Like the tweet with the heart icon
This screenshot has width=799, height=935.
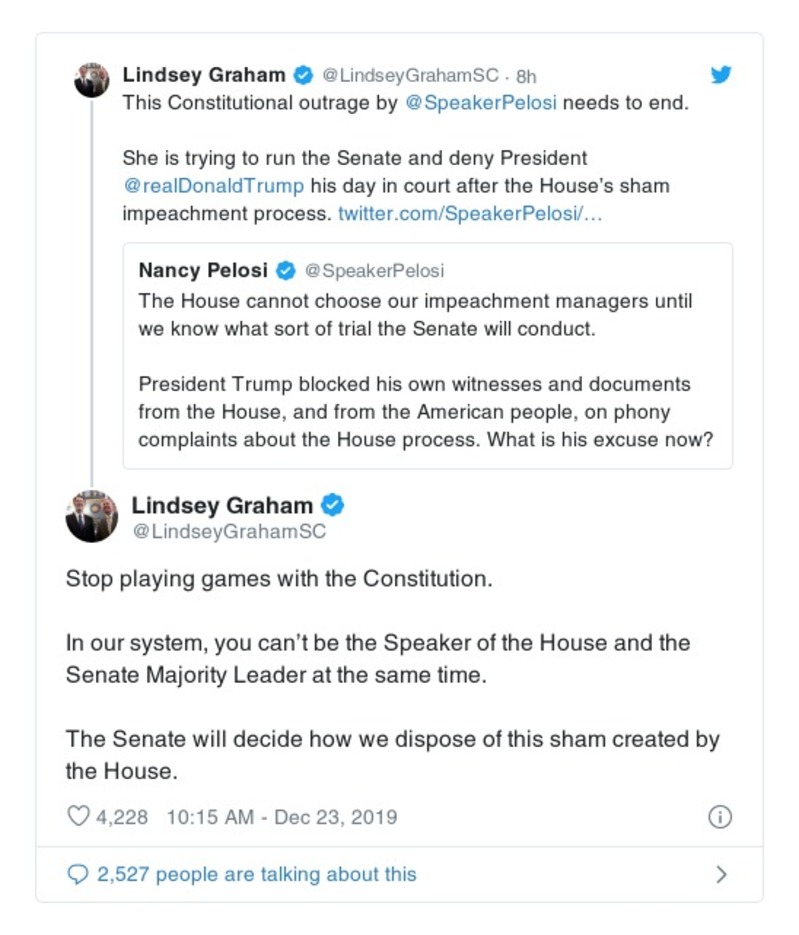point(79,817)
